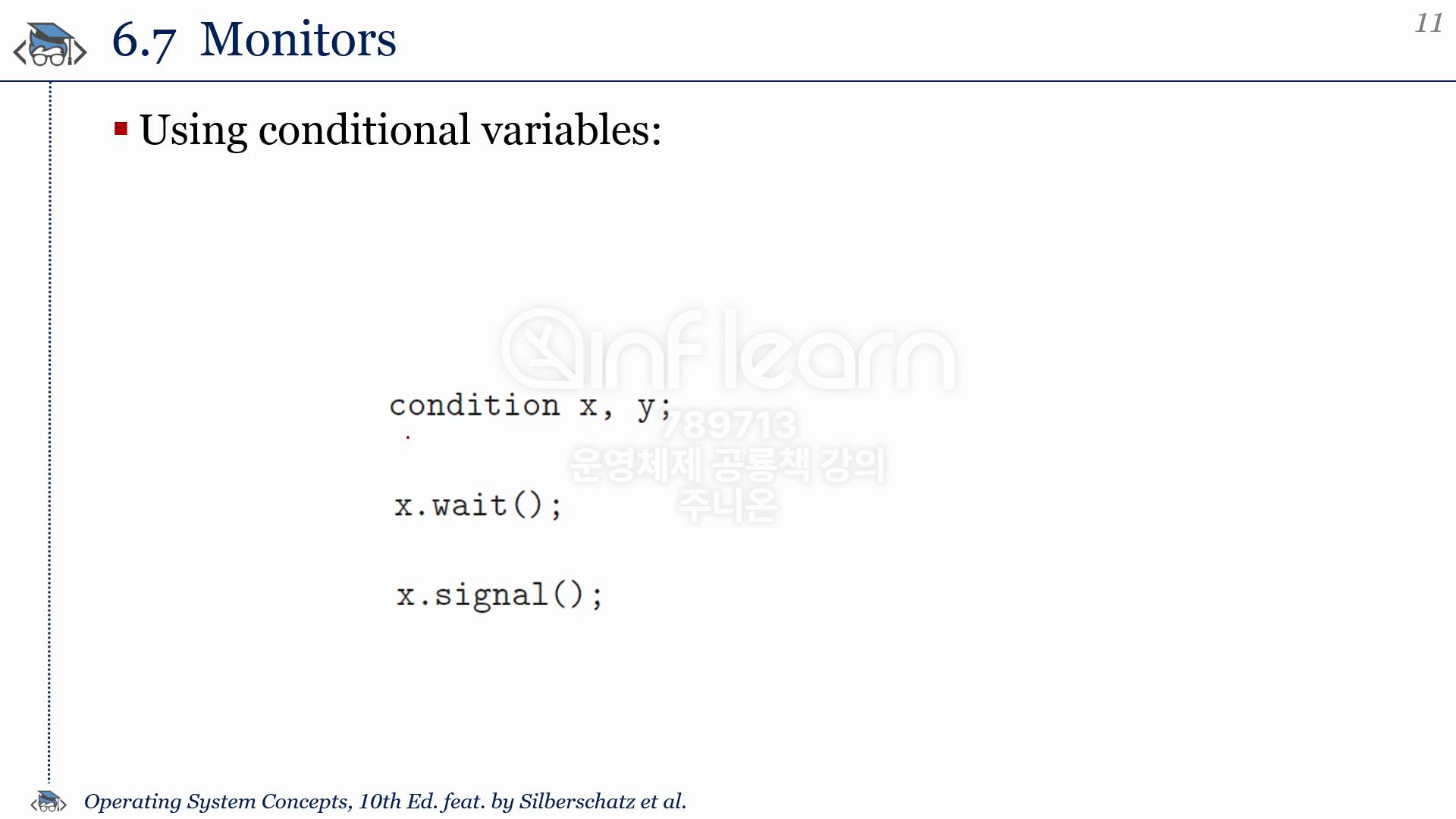Click the small red laser pointer dot
1456x819 pixels.
[408, 437]
